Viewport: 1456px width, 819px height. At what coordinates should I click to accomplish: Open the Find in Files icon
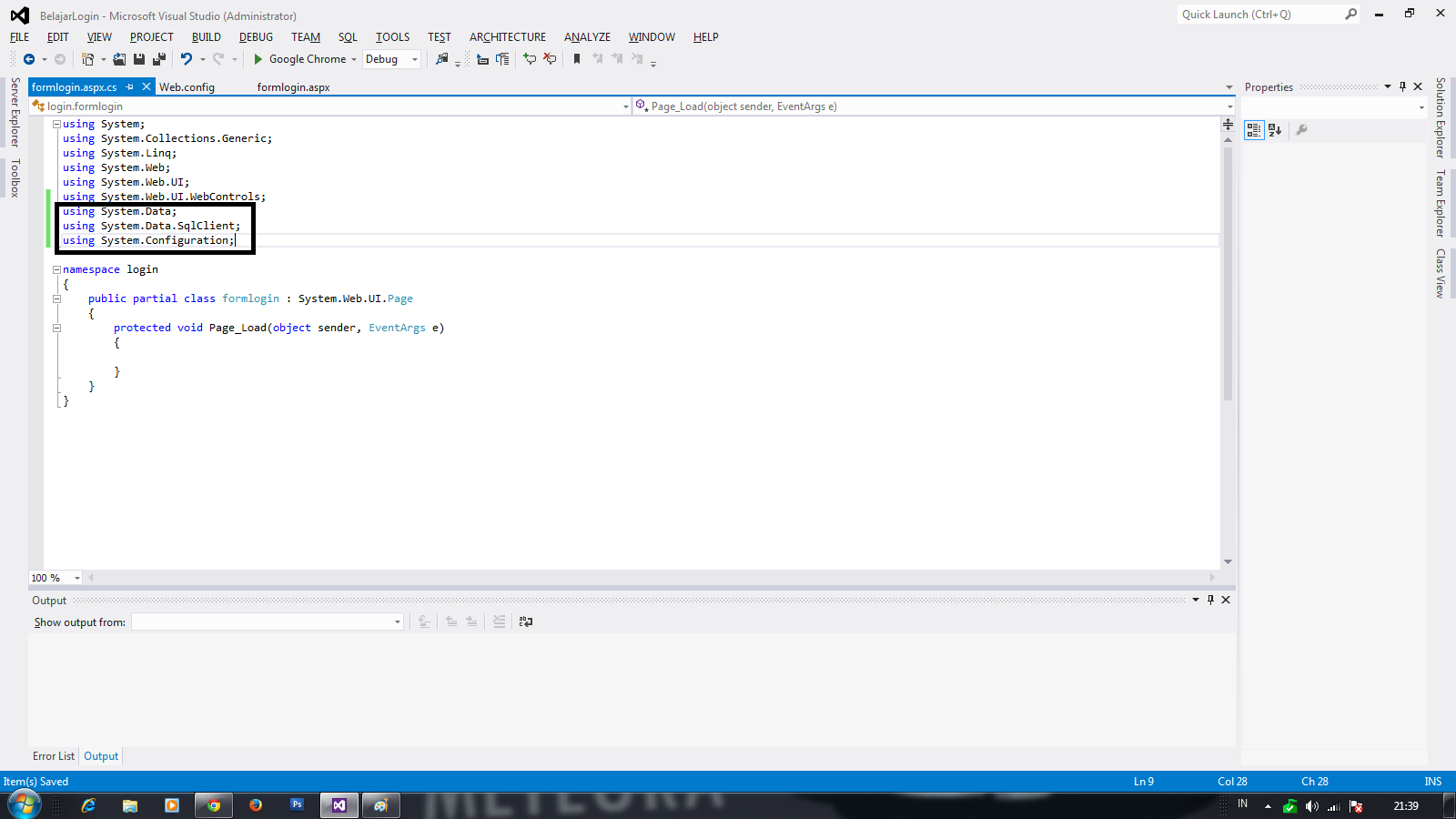click(443, 58)
